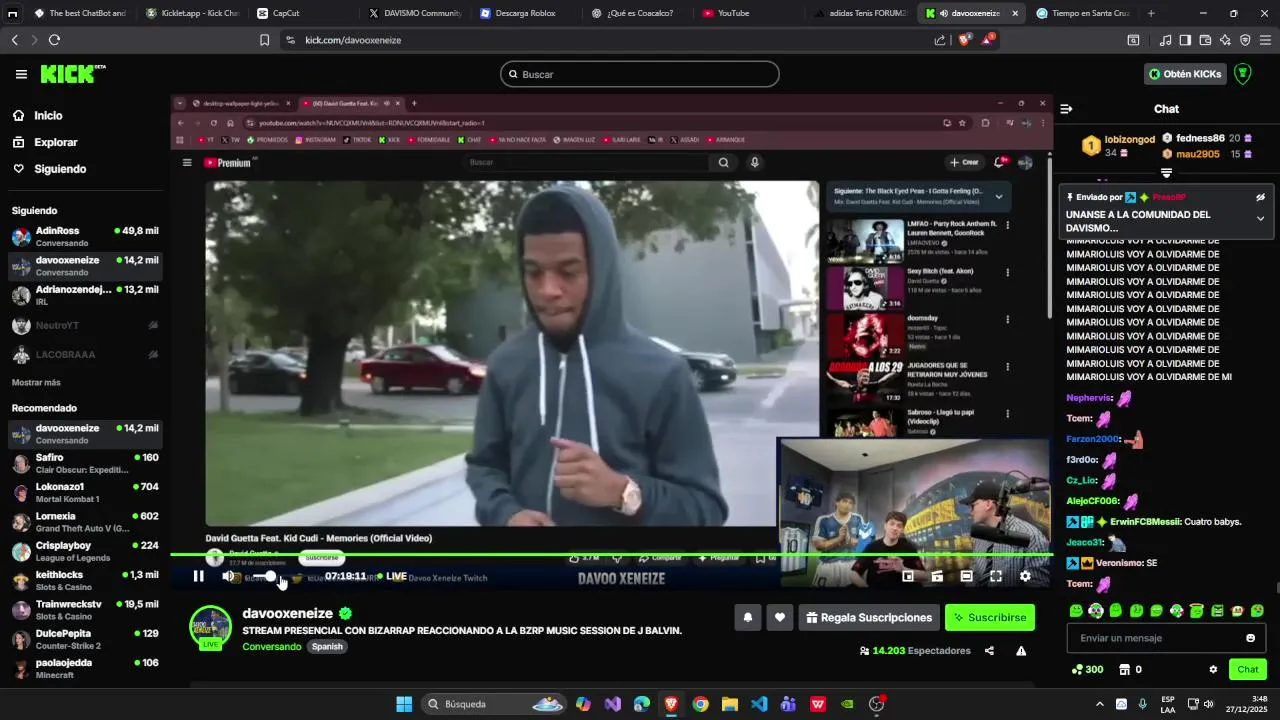Image resolution: width=1280 pixels, height=720 pixels.
Task: Switch to DAVISMO Community tab
Action: (x=415, y=13)
